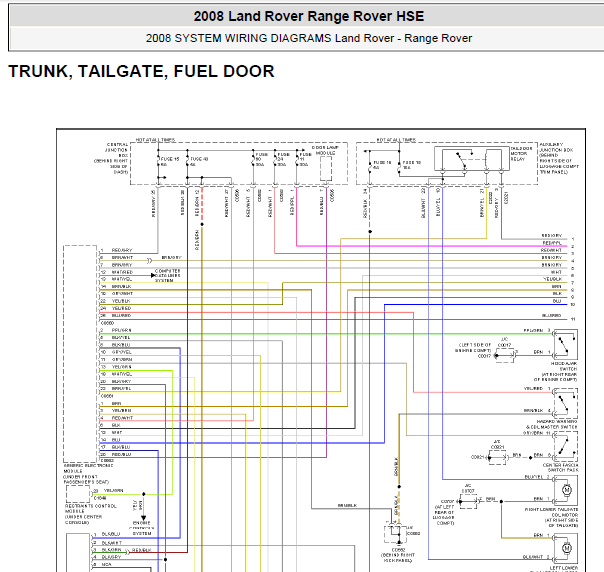Click the J/C C0921 joint connector symbol
The image size is (604, 572).
click(498, 458)
